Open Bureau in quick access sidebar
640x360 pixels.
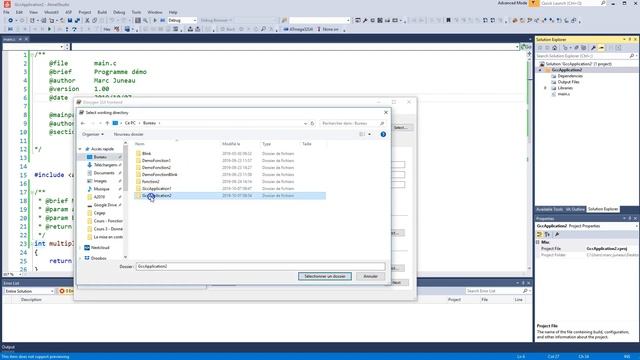pos(100,157)
